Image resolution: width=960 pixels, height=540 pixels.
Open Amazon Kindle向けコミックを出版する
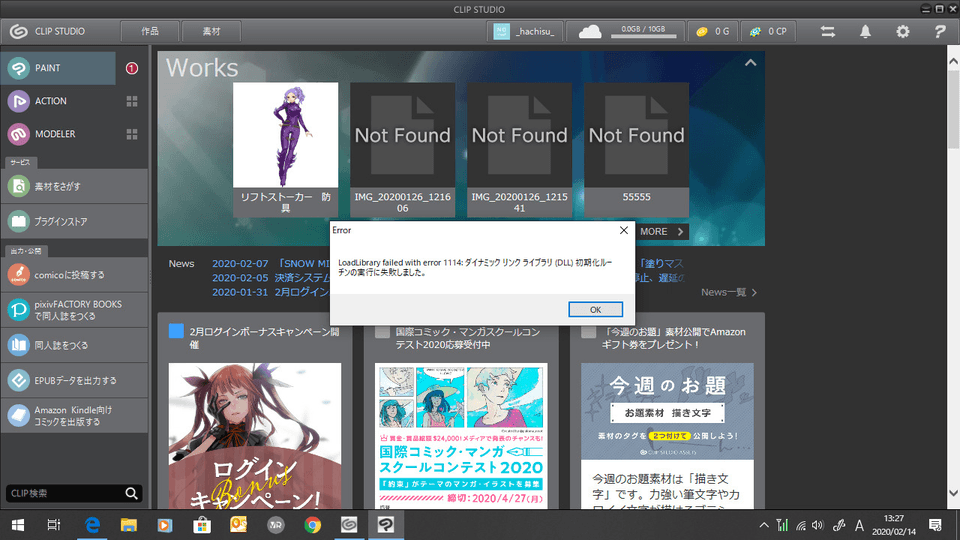[x=74, y=416]
